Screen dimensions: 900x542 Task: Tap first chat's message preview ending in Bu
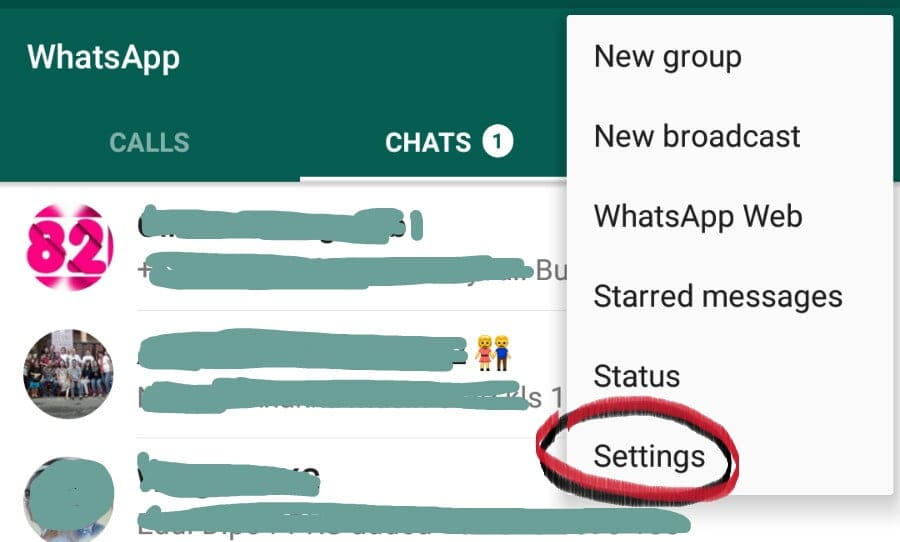[x=352, y=270]
